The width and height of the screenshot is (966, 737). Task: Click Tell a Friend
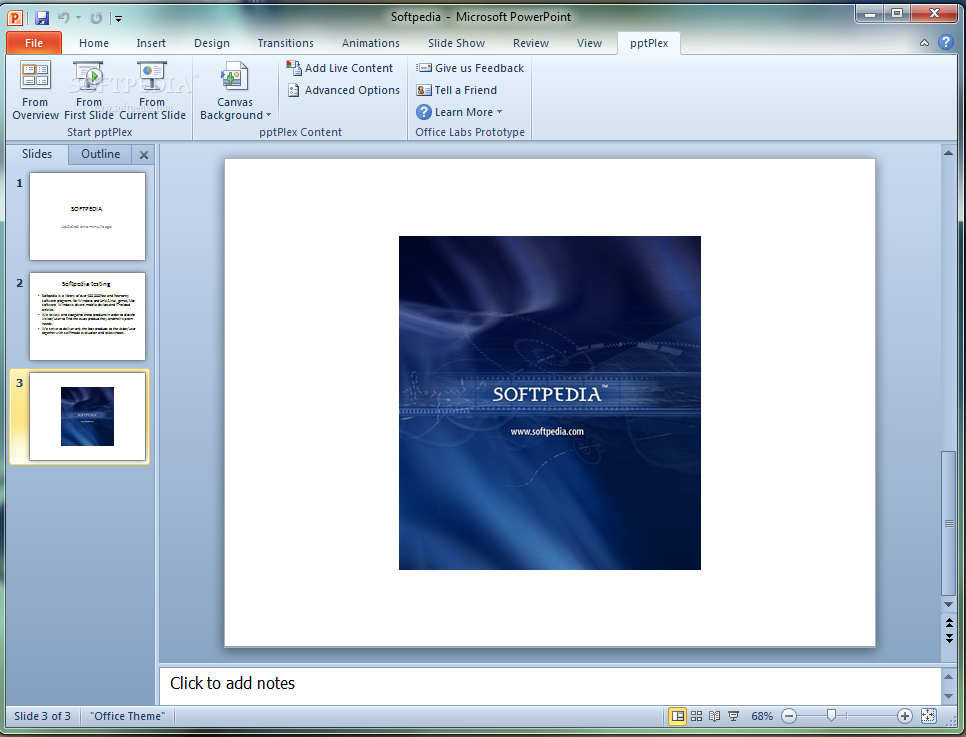click(457, 90)
